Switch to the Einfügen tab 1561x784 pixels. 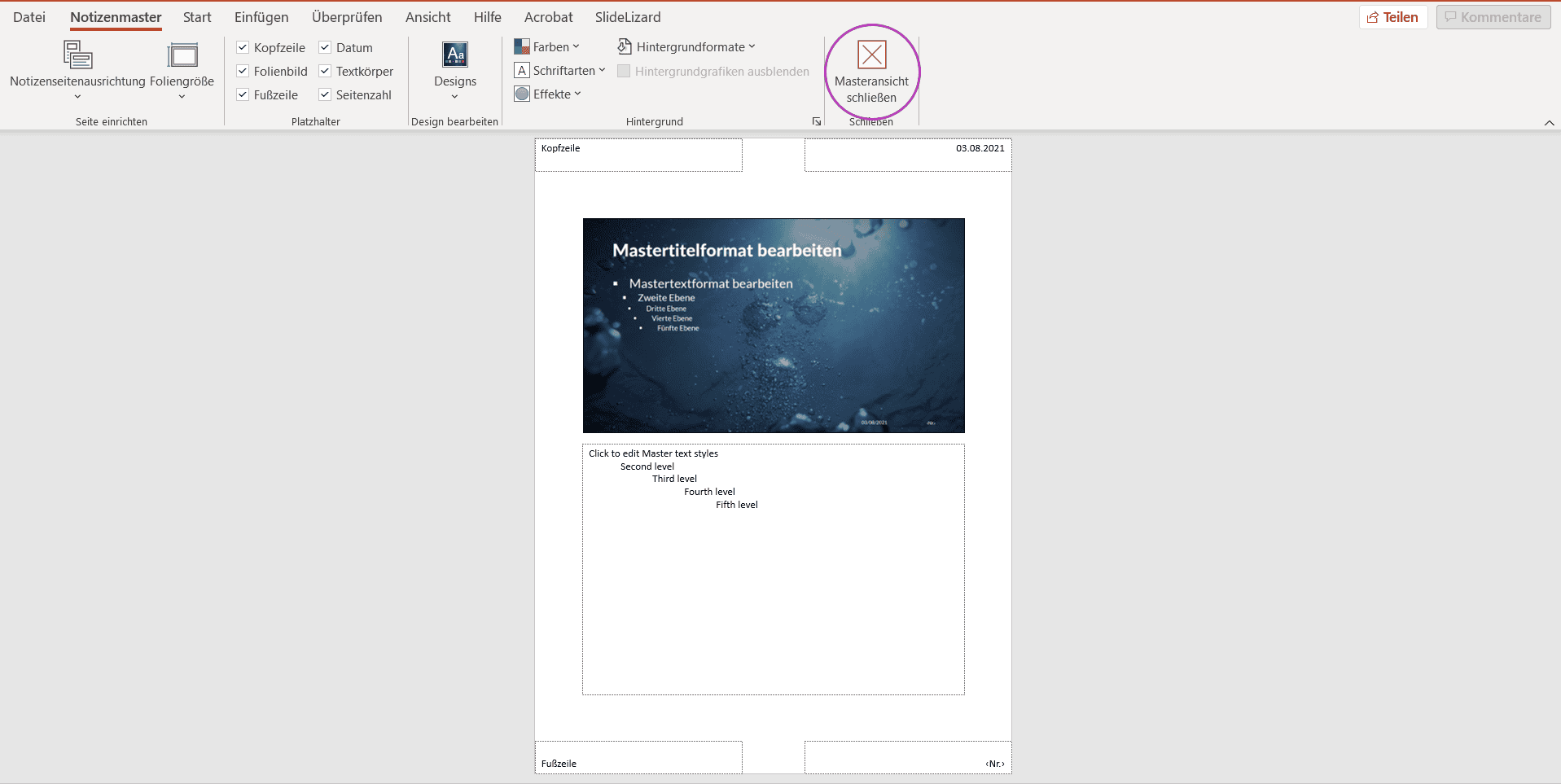[261, 16]
